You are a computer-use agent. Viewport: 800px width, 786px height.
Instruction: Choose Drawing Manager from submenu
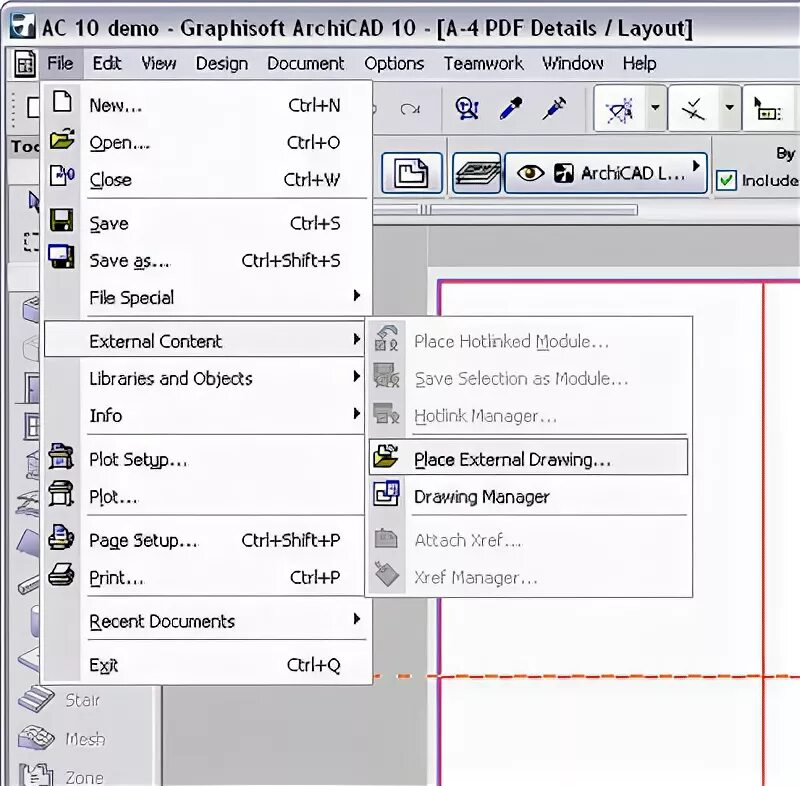tap(528, 495)
